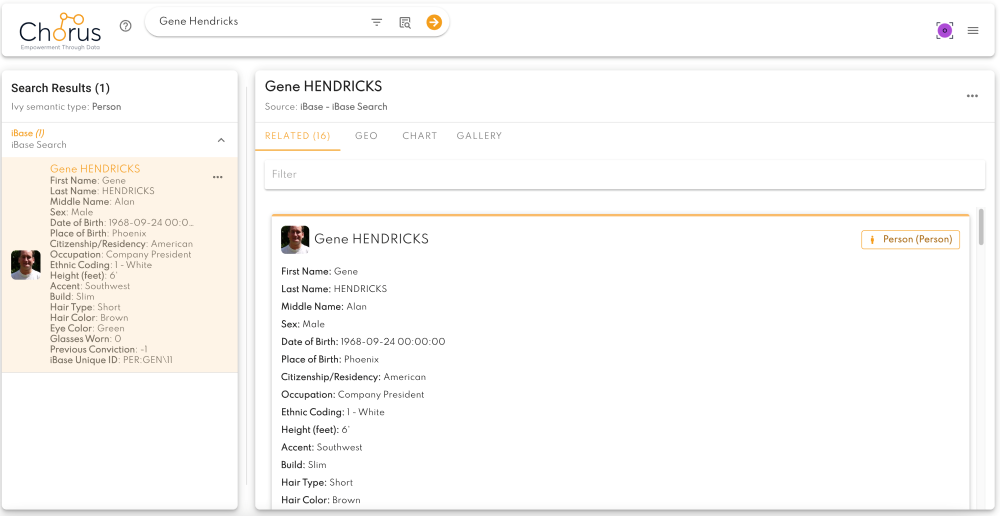
Task: Click the Person (Person) type badge
Action: 910,239
